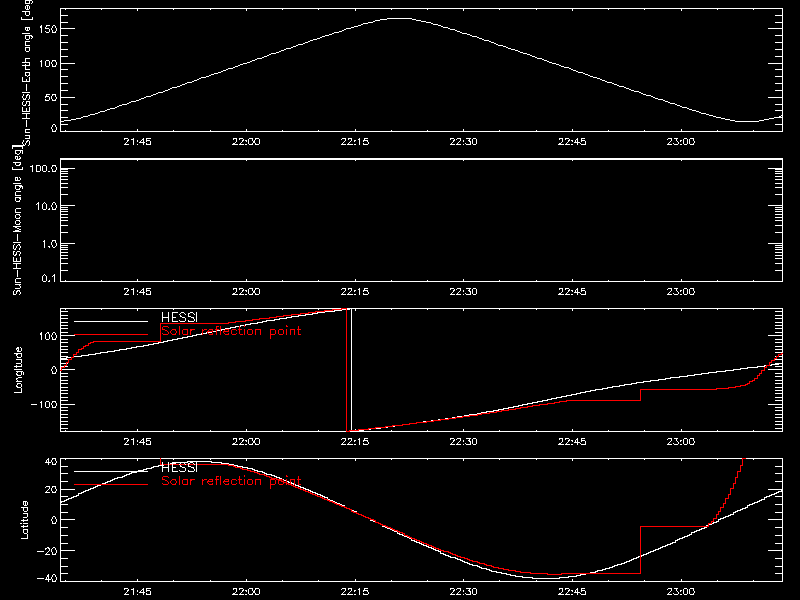This screenshot has height=600, width=800.
Task: Click the red legend line in Latitude plot
Action: click(x=111, y=485)
